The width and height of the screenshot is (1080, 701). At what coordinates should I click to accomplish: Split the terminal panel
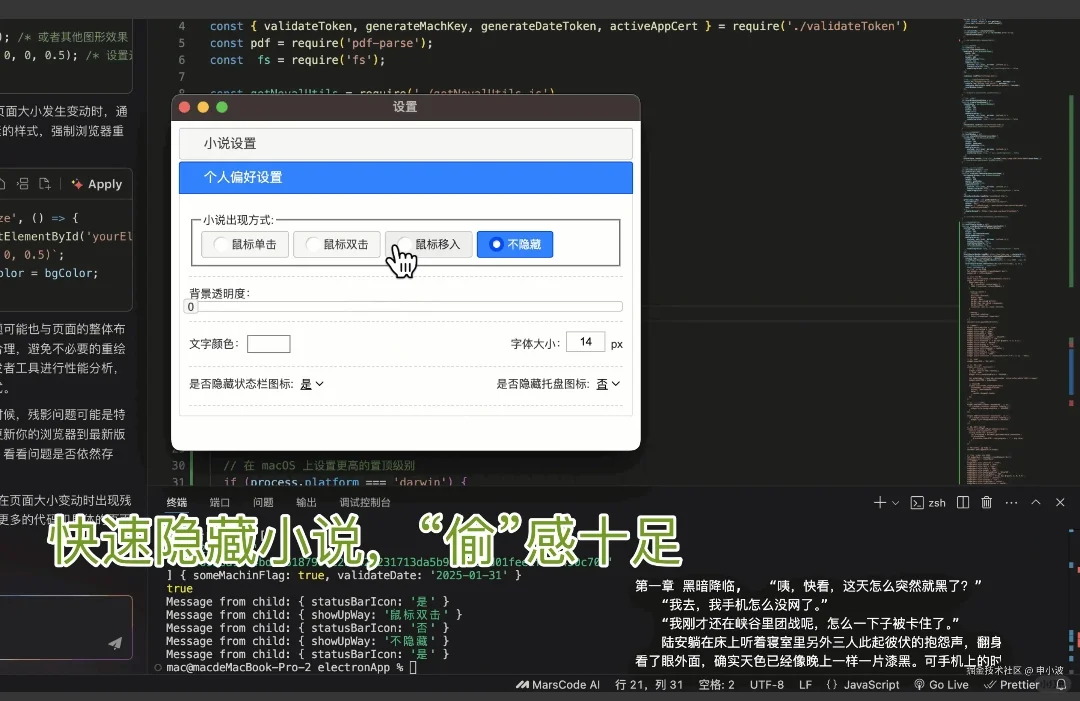click(x=963, y=503)
